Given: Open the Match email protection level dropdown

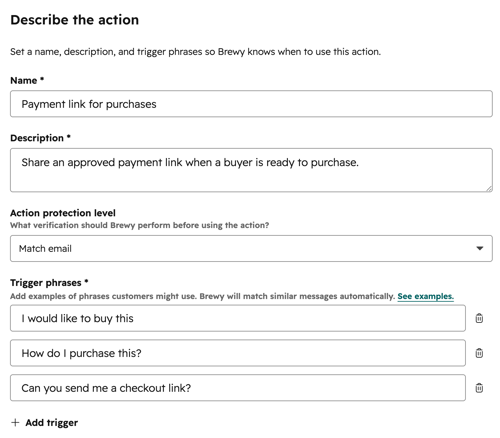Looking at the screenshot, I should click(x=251, y=248).
